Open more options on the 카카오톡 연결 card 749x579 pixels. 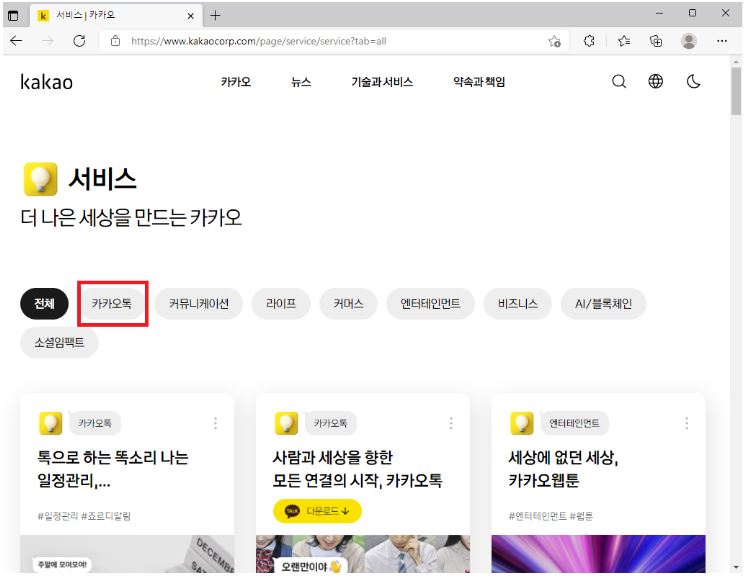point(451,423)
